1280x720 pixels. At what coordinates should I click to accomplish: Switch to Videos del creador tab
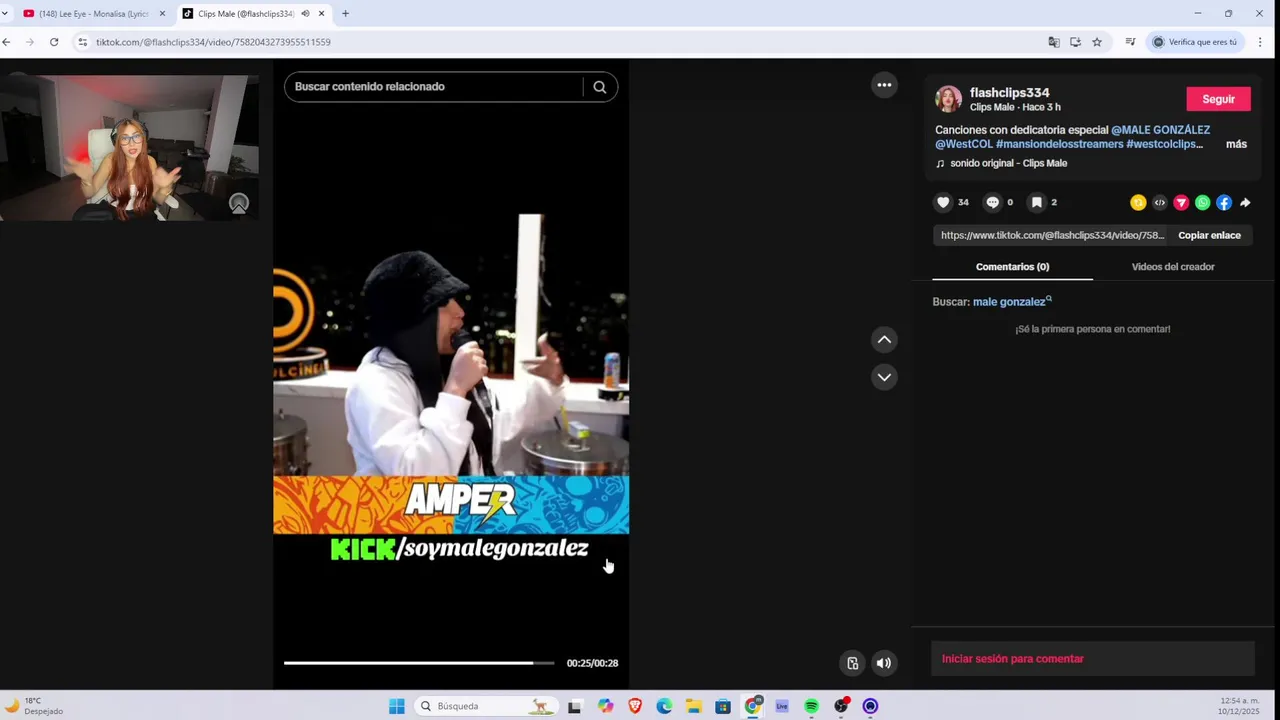click(1173, 267)
